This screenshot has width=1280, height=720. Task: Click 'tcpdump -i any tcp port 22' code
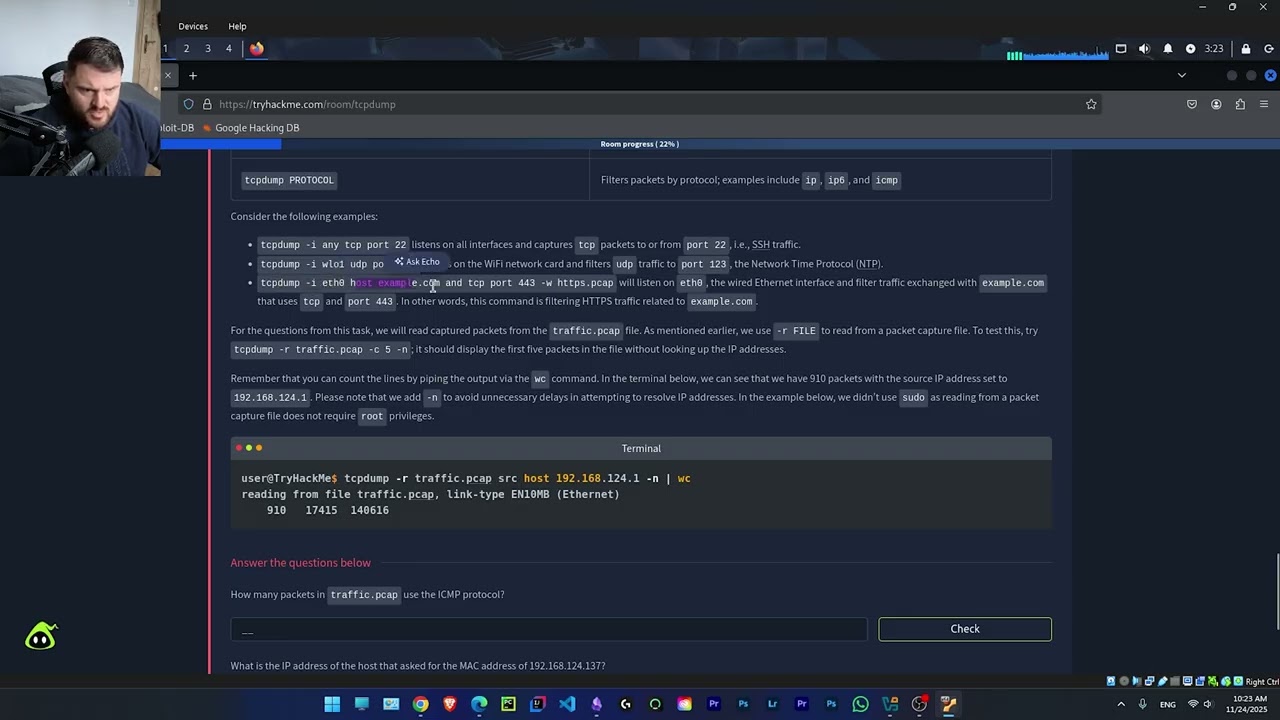click(333, 244)
